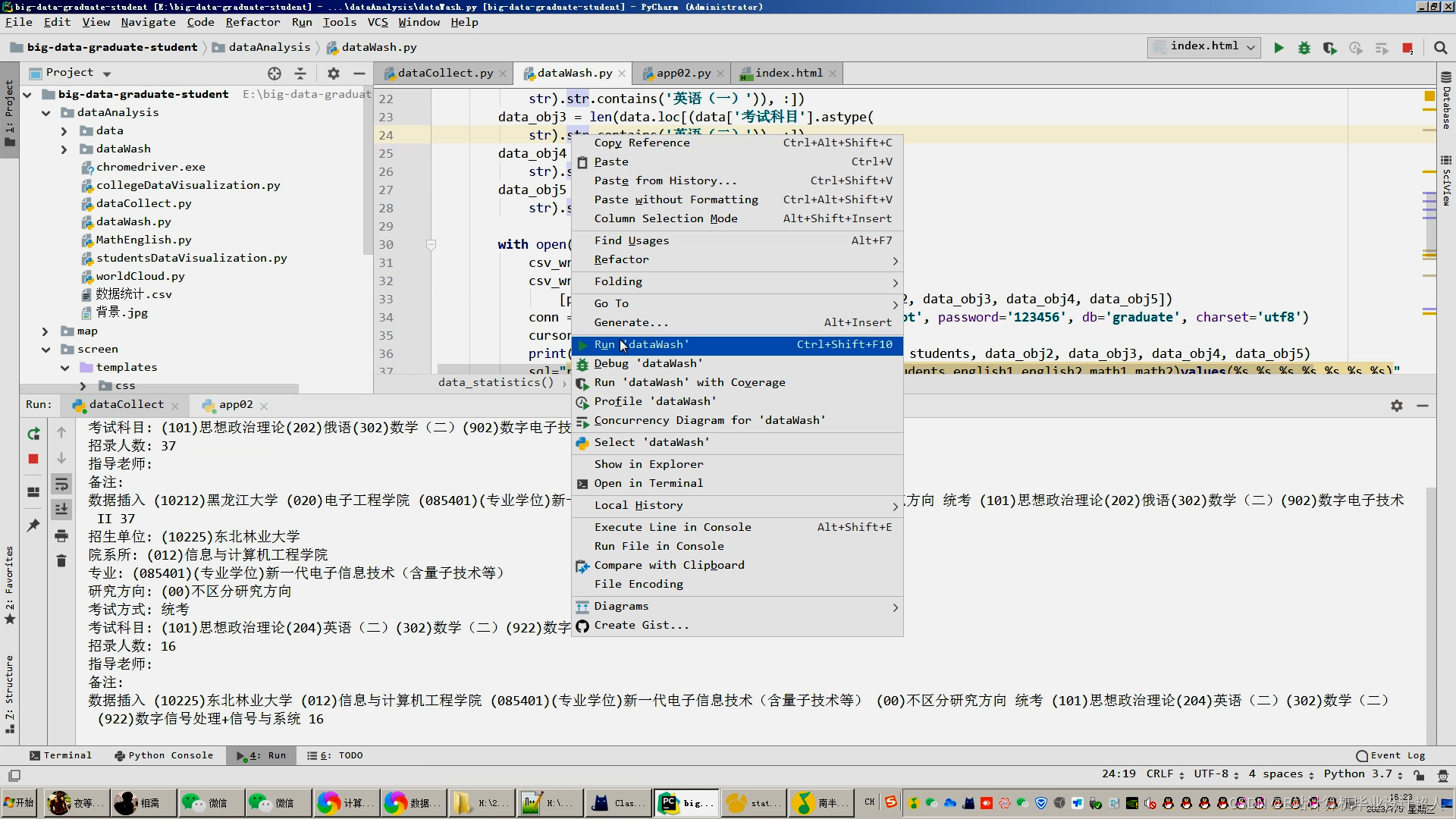Toggle the soft-wrap icon in the Run panel
The width and height of the screenshot is (1456, 819).
[61, 484]
